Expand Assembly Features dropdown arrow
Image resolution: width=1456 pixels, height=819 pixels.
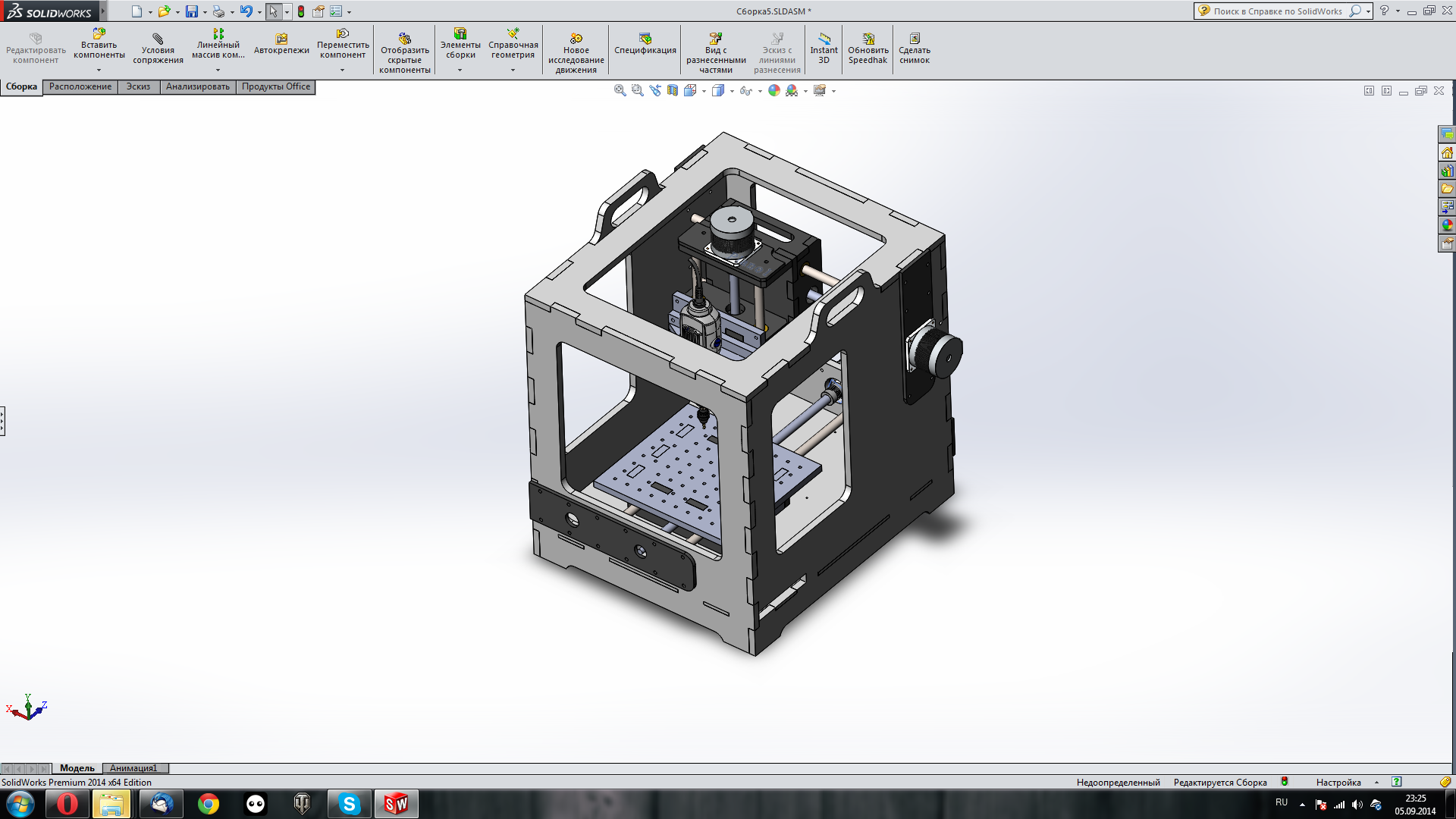tap(460, 71)
